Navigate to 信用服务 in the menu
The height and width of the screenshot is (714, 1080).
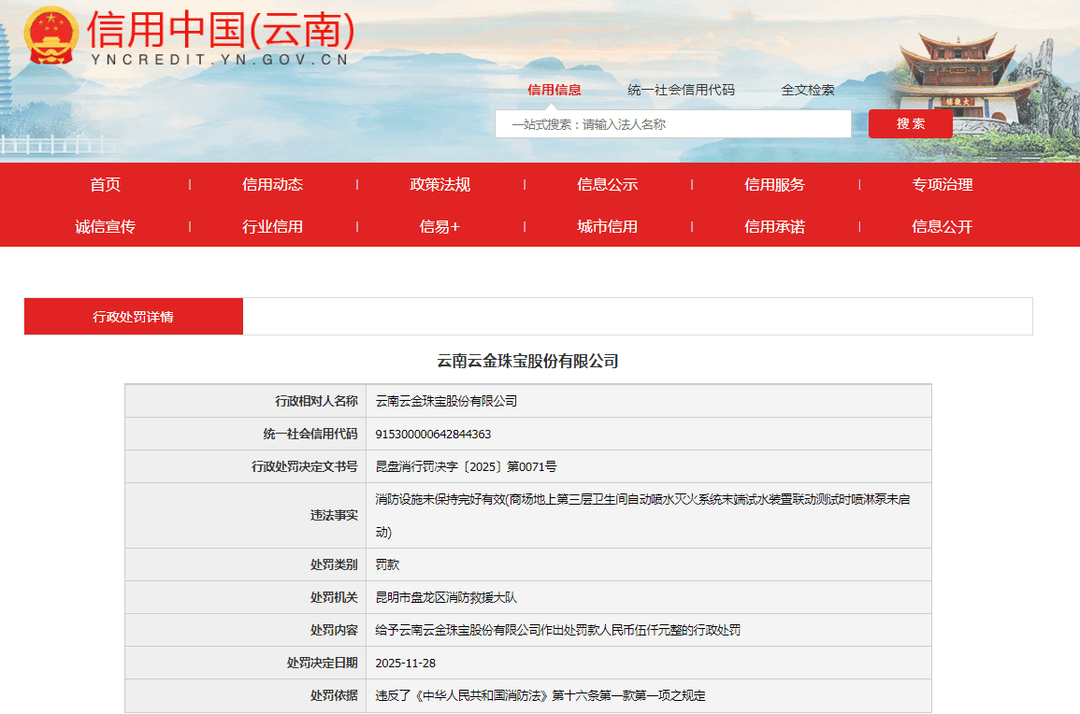[774, 185]
